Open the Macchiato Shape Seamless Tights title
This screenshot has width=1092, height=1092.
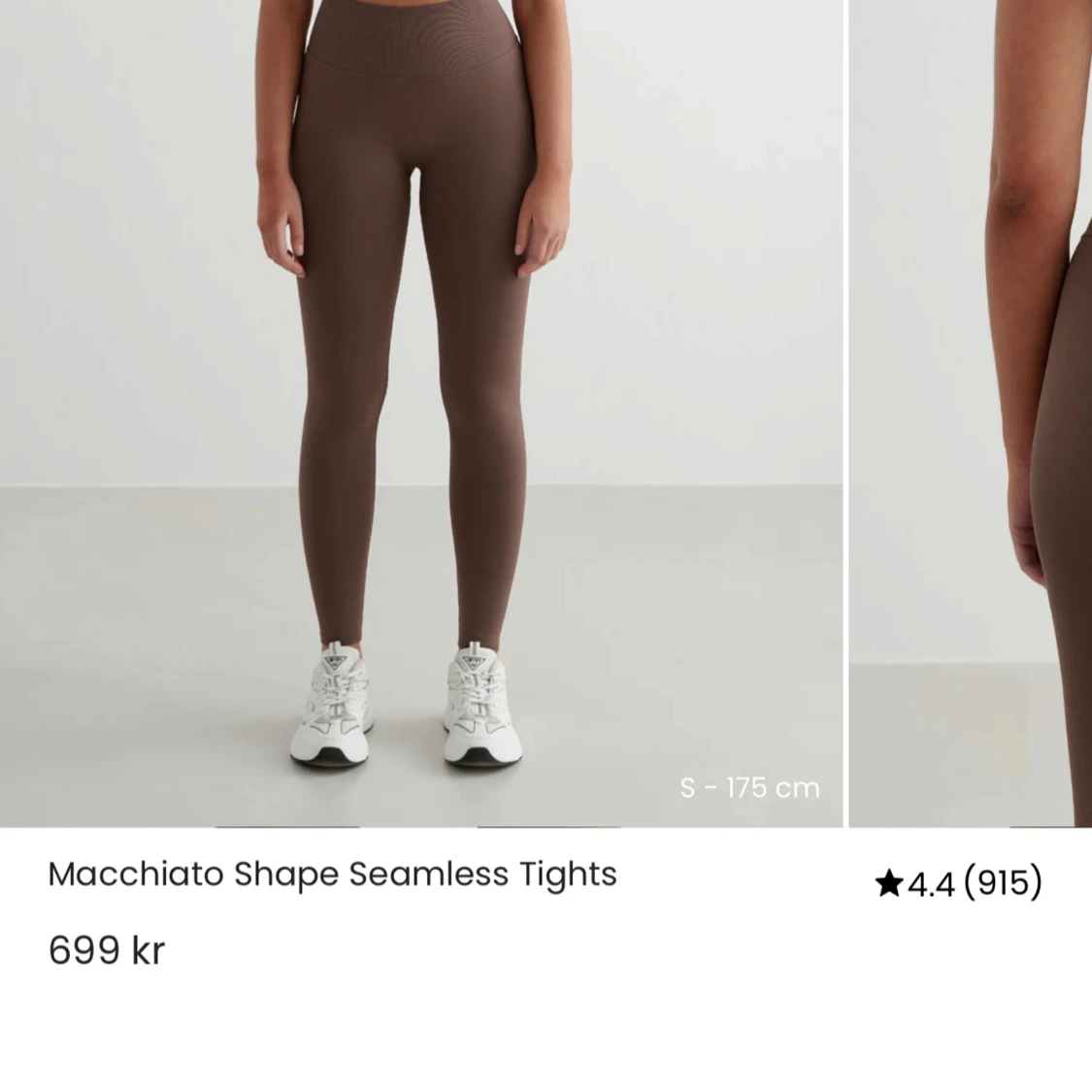(332, 875)
